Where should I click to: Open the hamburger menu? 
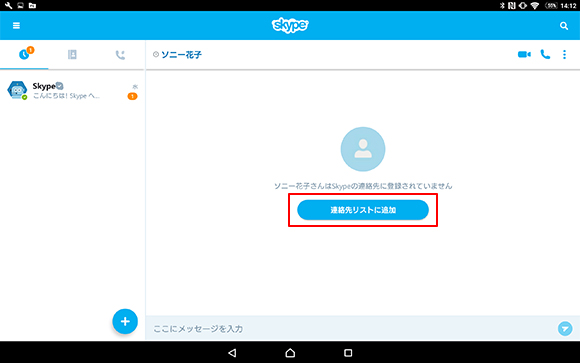click(16, 26)
